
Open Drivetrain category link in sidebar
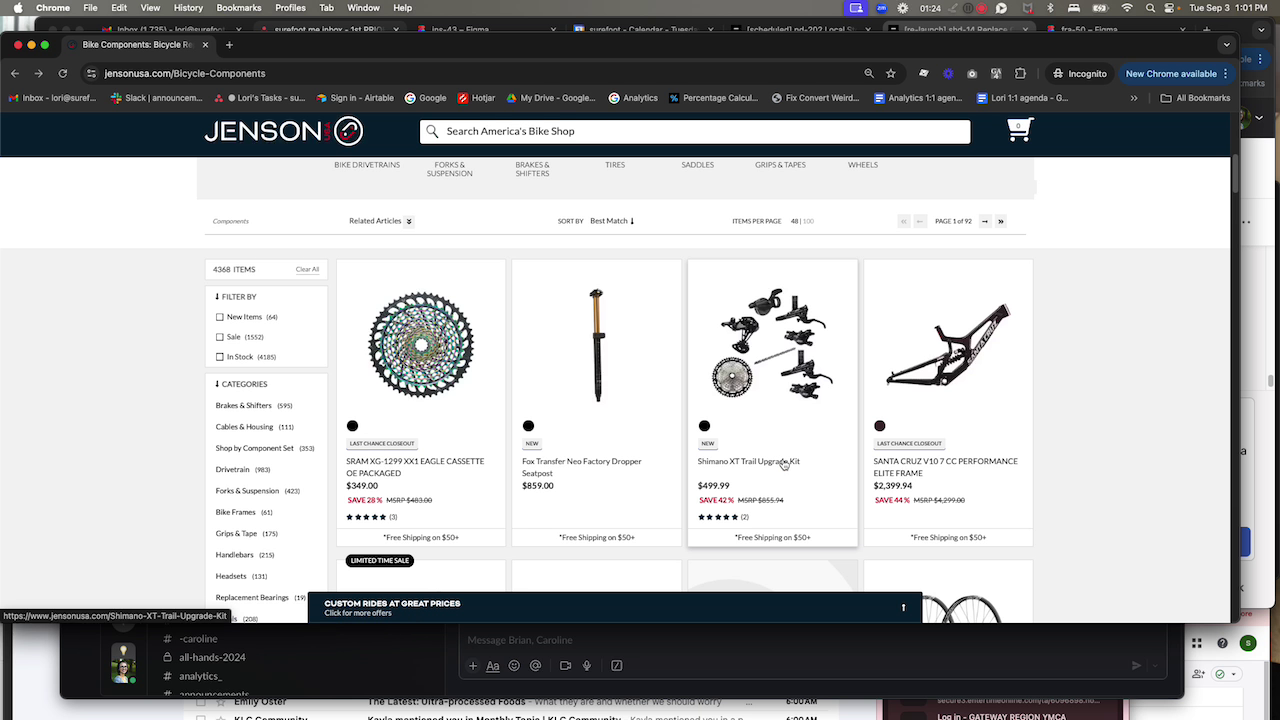[x=233, y=470]
